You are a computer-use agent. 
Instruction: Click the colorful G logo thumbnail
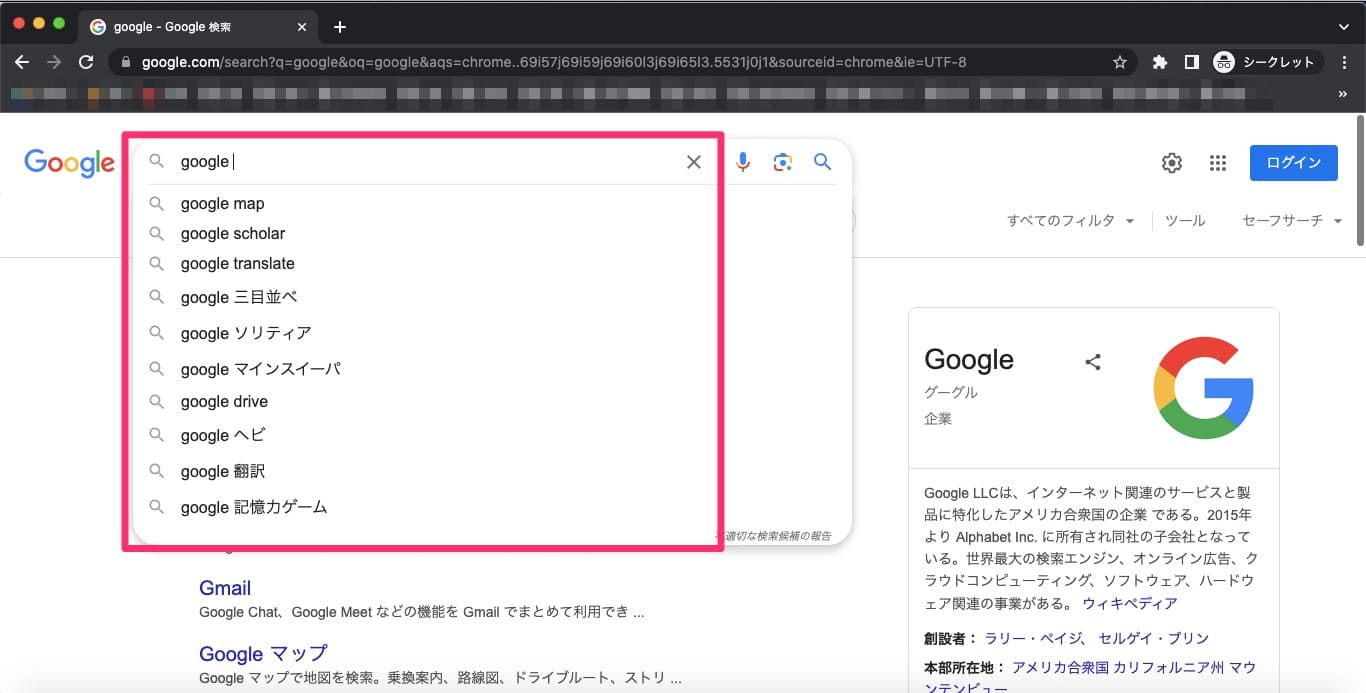point(1203,388)
